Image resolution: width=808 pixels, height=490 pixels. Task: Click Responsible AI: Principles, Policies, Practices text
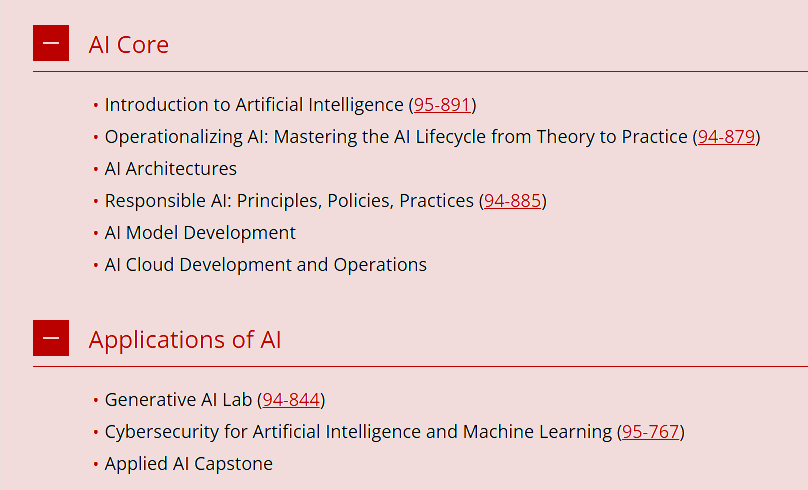(x=289, y=200)
